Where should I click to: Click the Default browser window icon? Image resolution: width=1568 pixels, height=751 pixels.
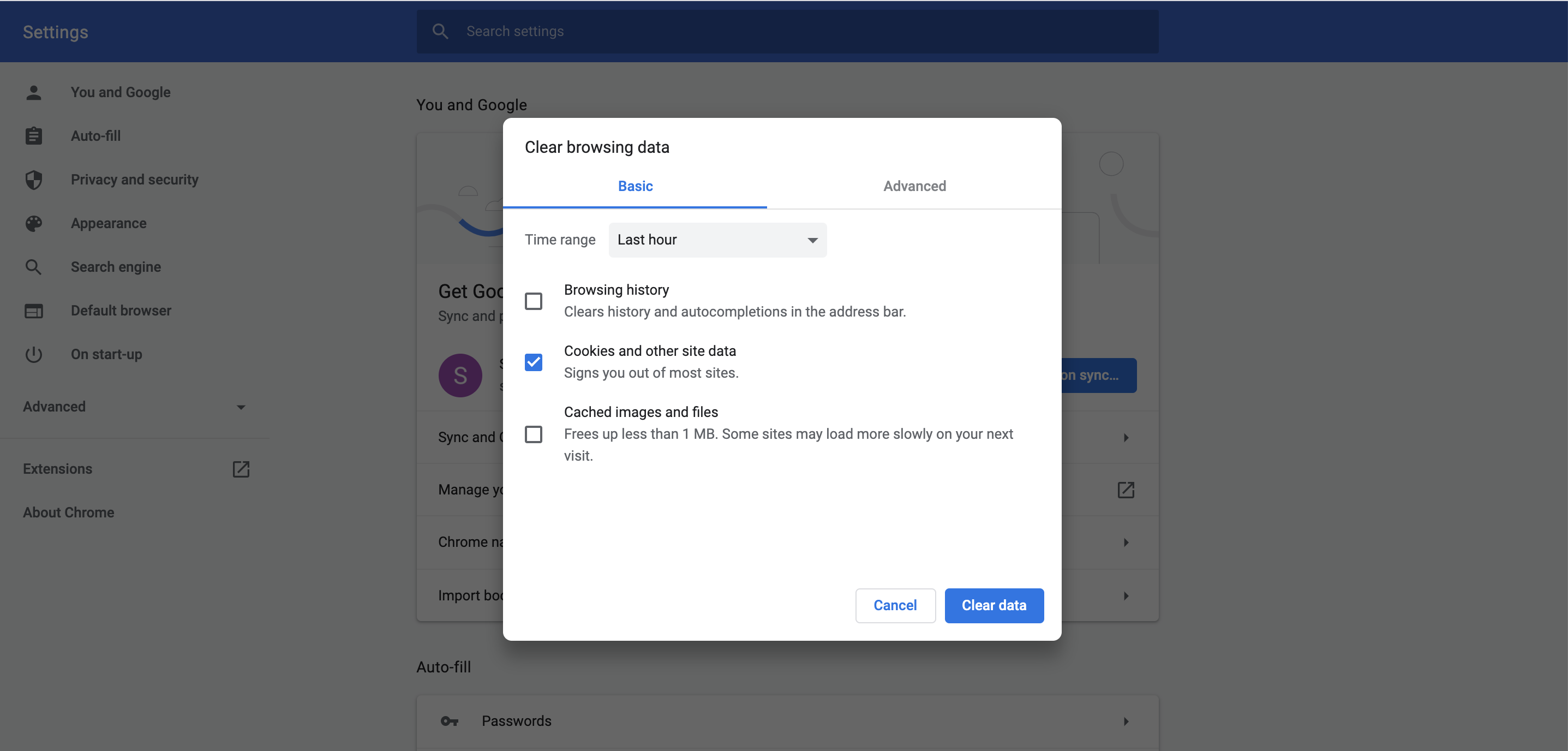point(33,311)
